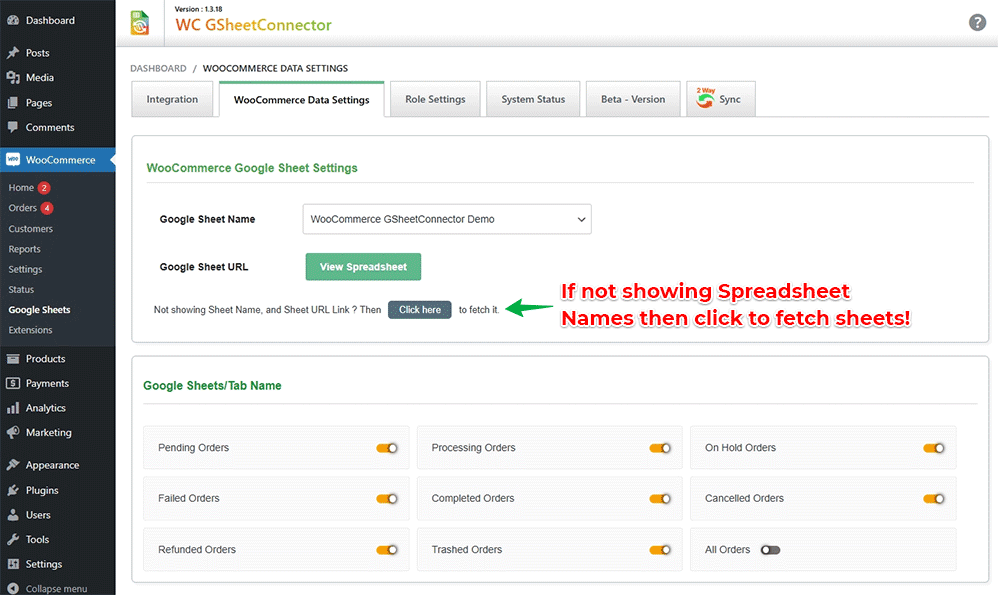Click the Pages icon in the sidebar
The width and height of the screenshot is (1000, 595).
click(13, 103)
